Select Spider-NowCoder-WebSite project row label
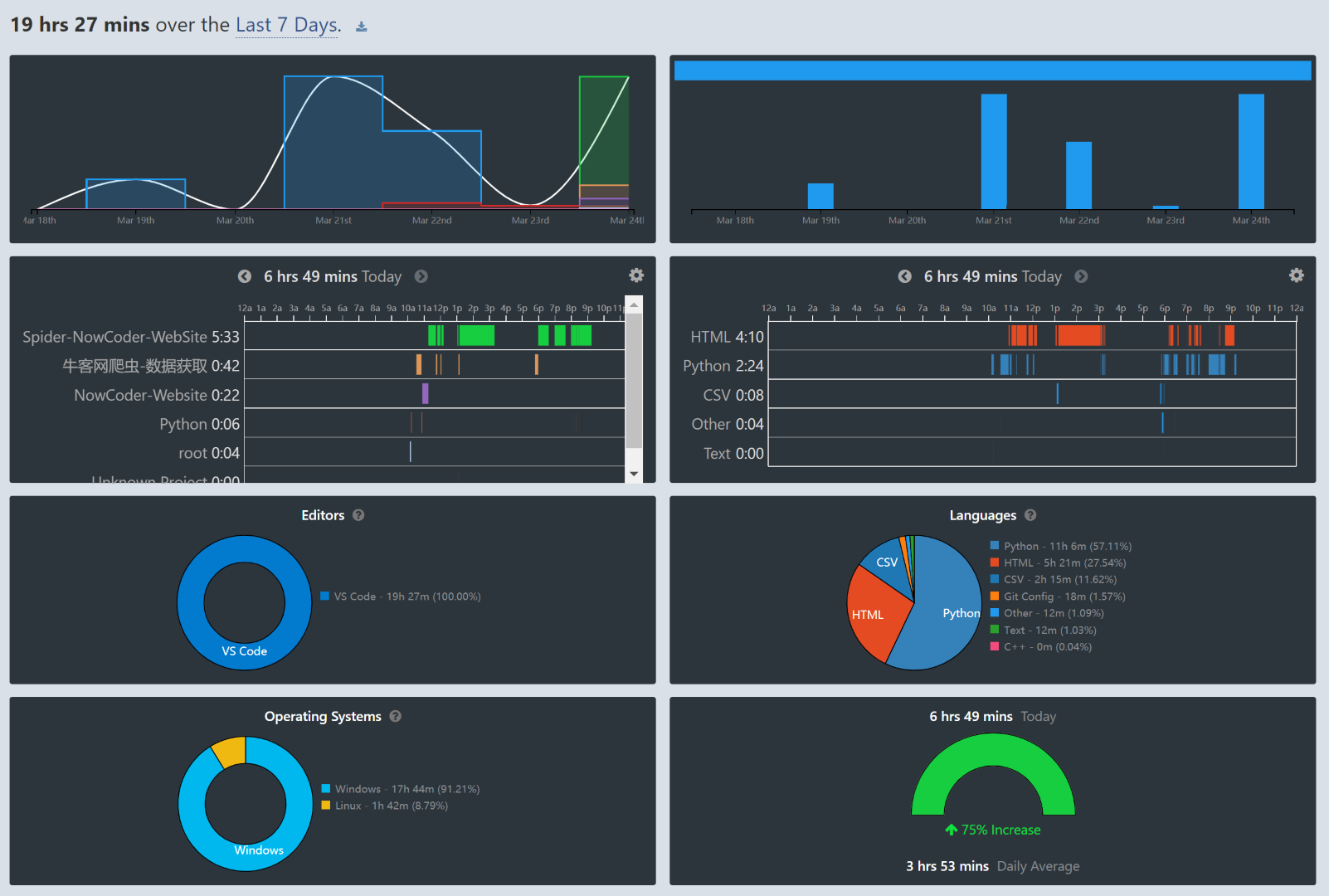The image size is (1329, 896). tap(131, 337)
